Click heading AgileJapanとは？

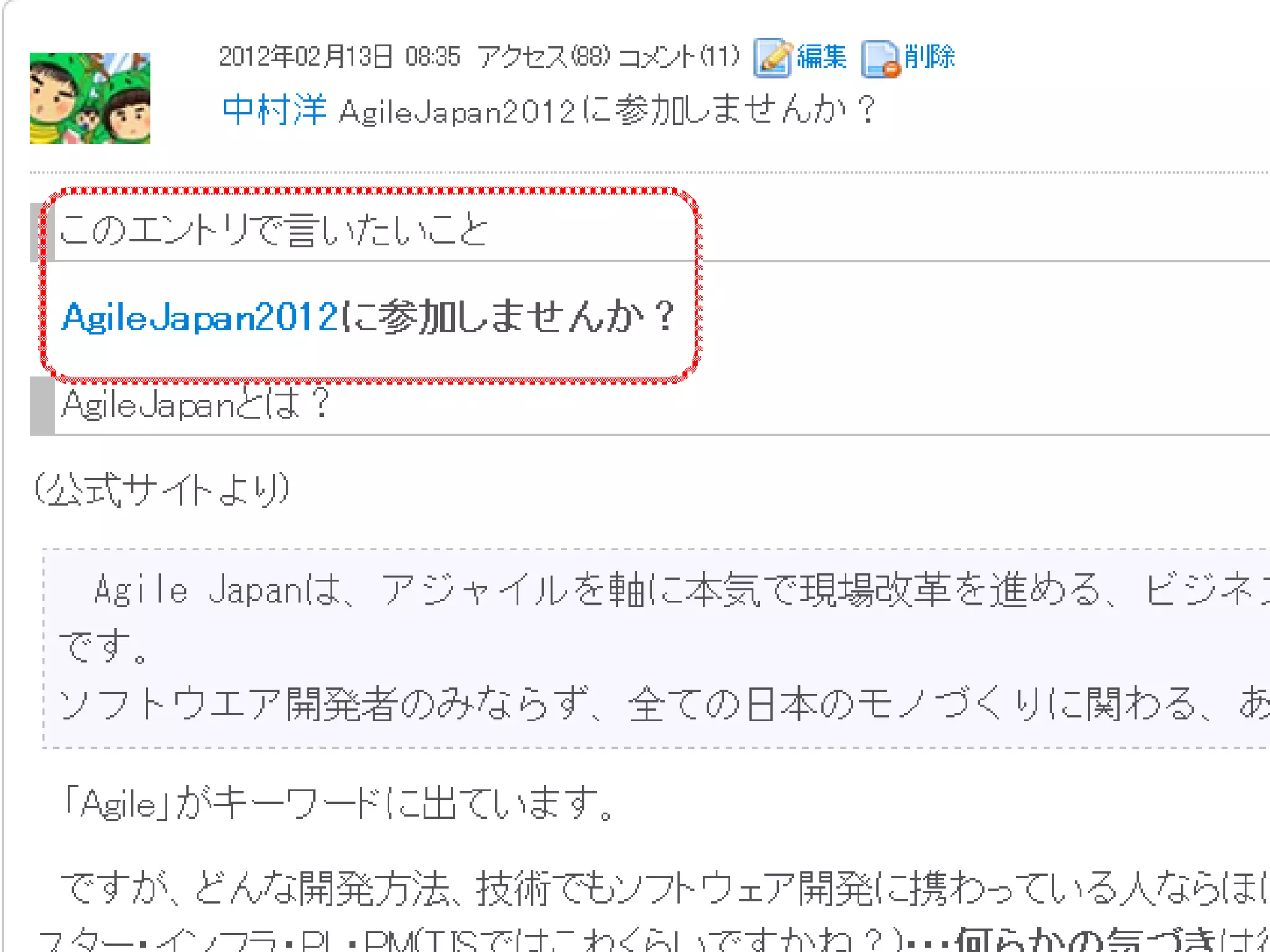pyautogui.click(x=196, y=405)
